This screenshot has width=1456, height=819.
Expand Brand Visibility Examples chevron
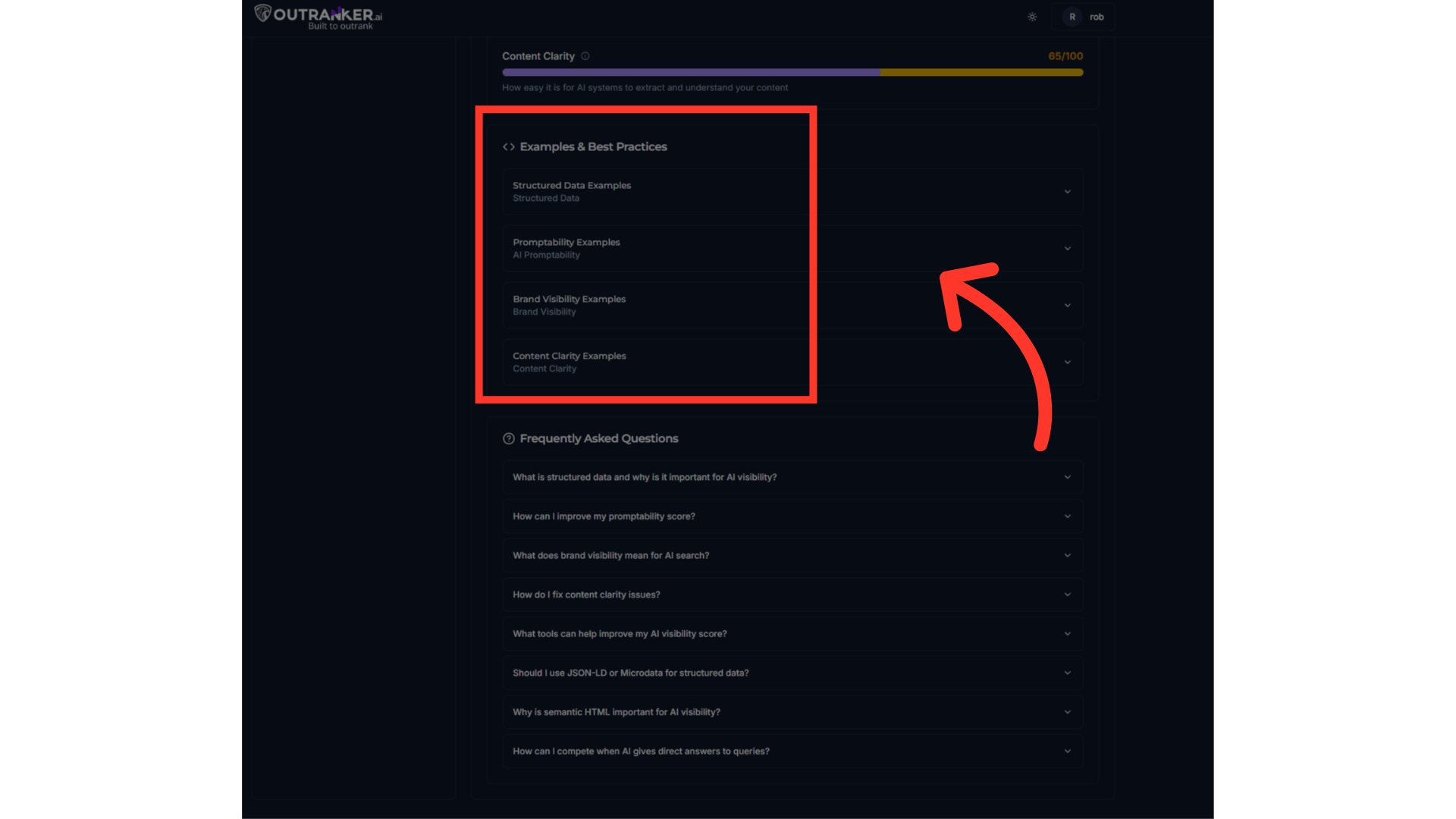(1067, 306)
